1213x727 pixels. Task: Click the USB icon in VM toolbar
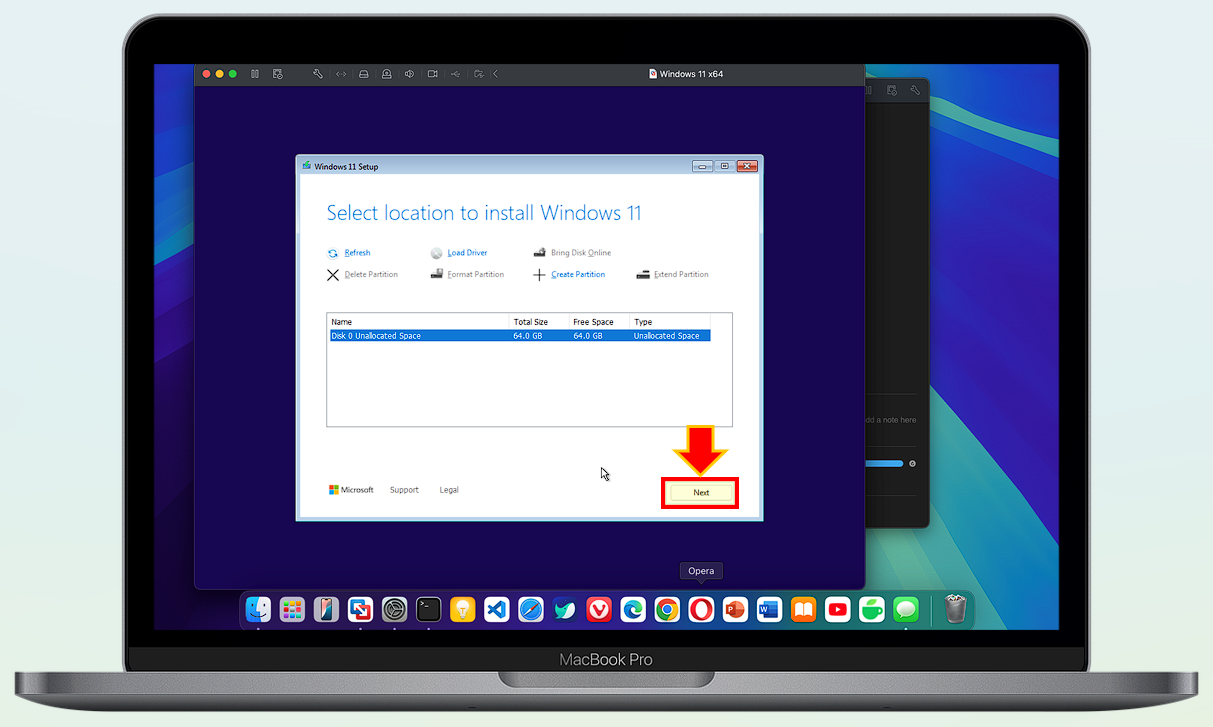pyautogui.click(x=456, y=74)
